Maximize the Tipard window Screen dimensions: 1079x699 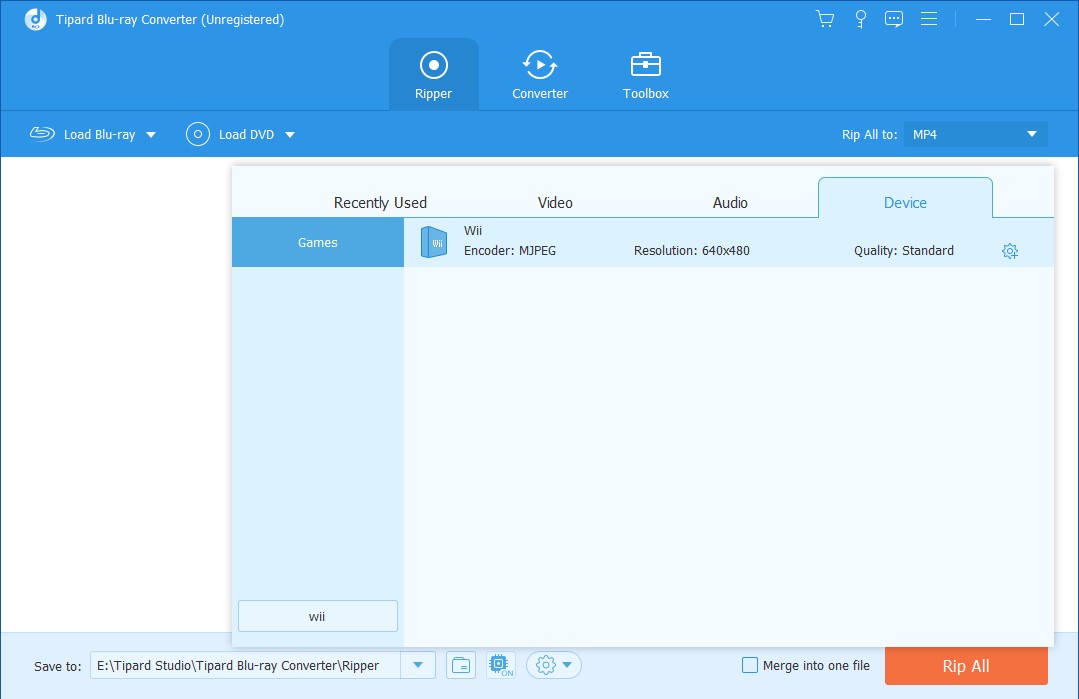pyautogui.click(x=1017, y=19)
